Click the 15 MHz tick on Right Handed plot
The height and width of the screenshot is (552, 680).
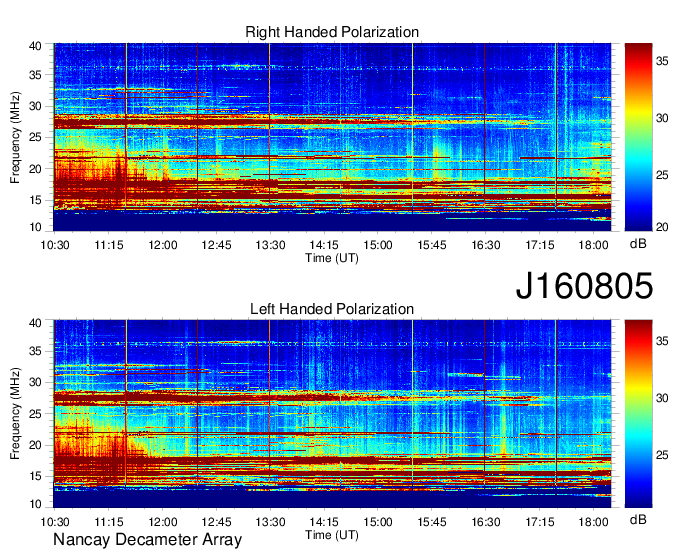tap(36, 200)
